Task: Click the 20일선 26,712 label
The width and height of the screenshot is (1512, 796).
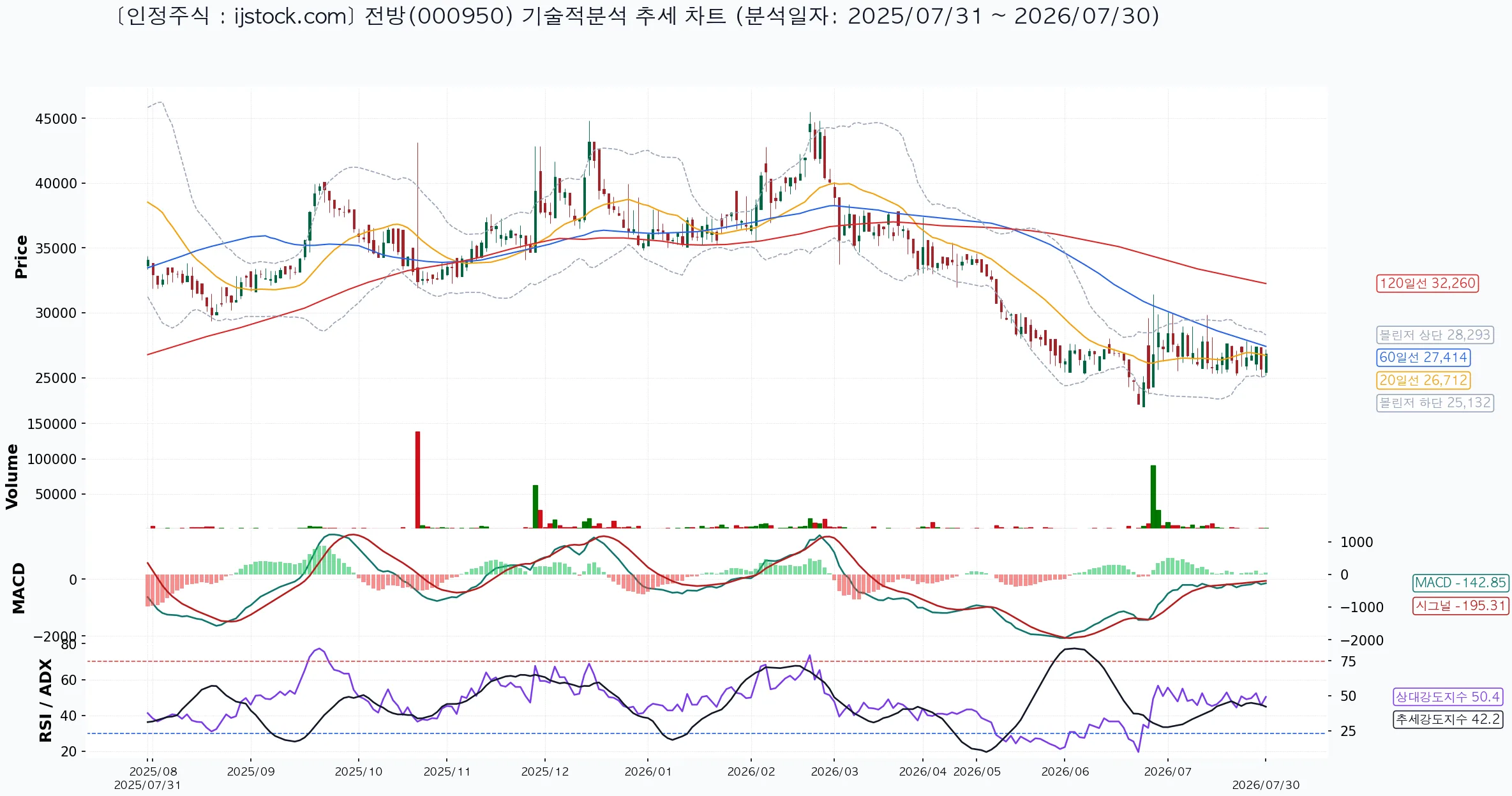Action: [x=1423, y=380]
